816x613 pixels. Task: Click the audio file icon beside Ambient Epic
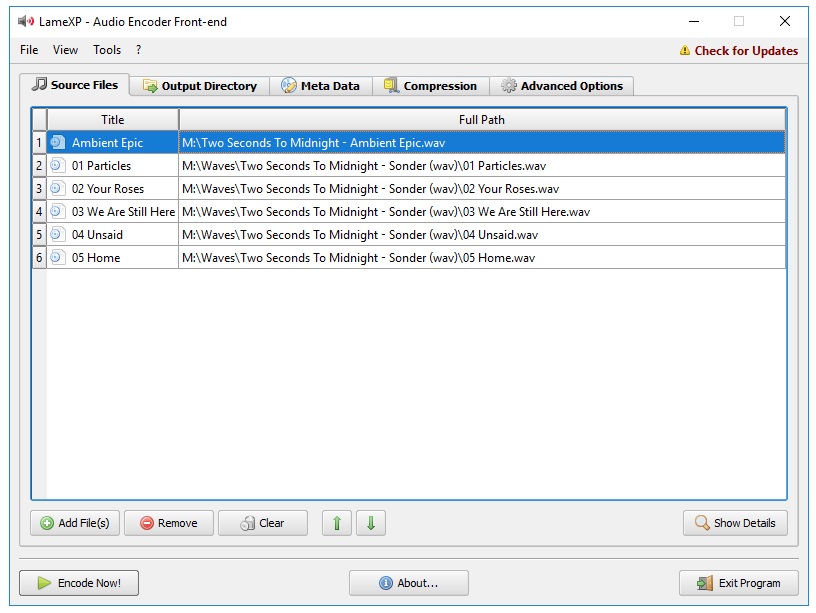pos(57,143)
